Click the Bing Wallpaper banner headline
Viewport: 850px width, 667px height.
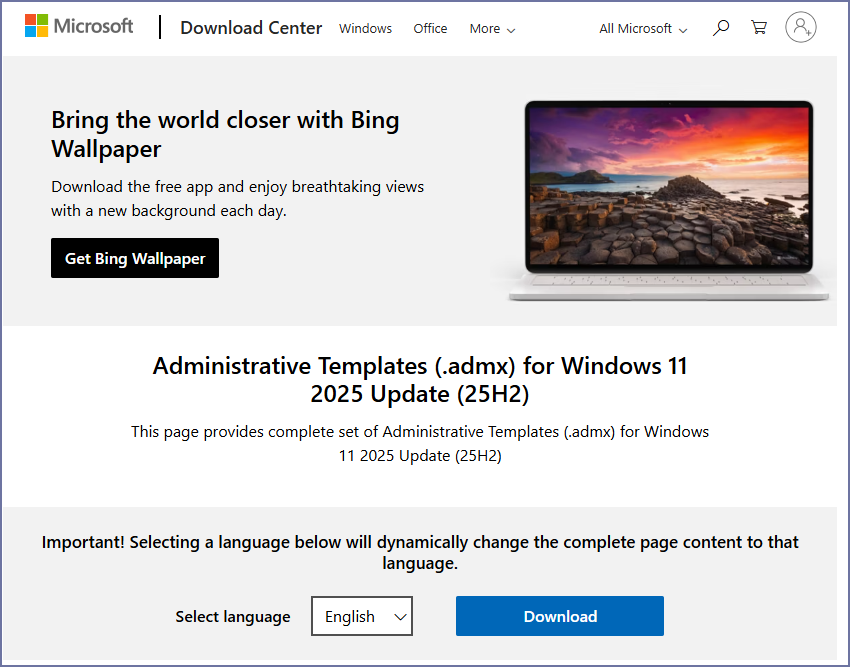(225, 134)
